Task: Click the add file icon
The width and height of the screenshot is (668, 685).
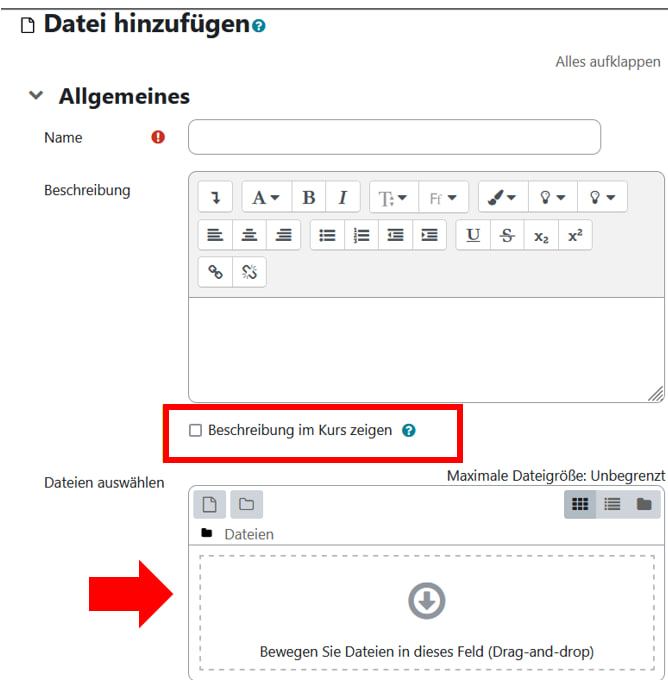Action: (x=211, y=504)
